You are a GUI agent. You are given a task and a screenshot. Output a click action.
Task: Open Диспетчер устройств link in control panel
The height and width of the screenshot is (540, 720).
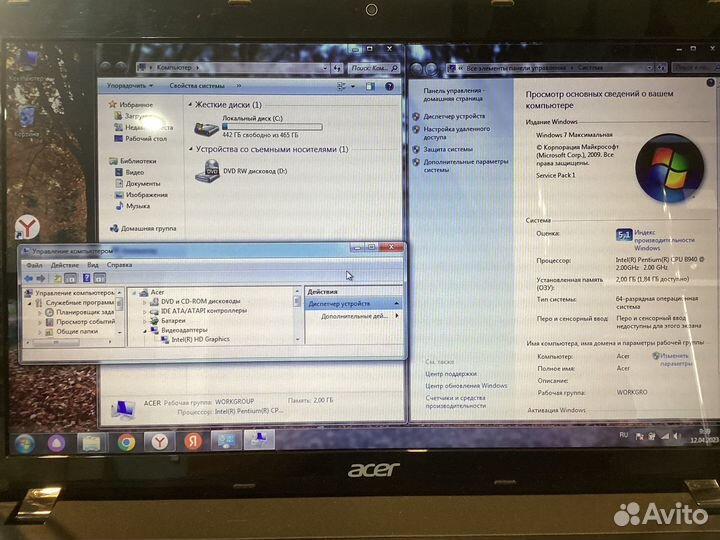click(454, 116)
